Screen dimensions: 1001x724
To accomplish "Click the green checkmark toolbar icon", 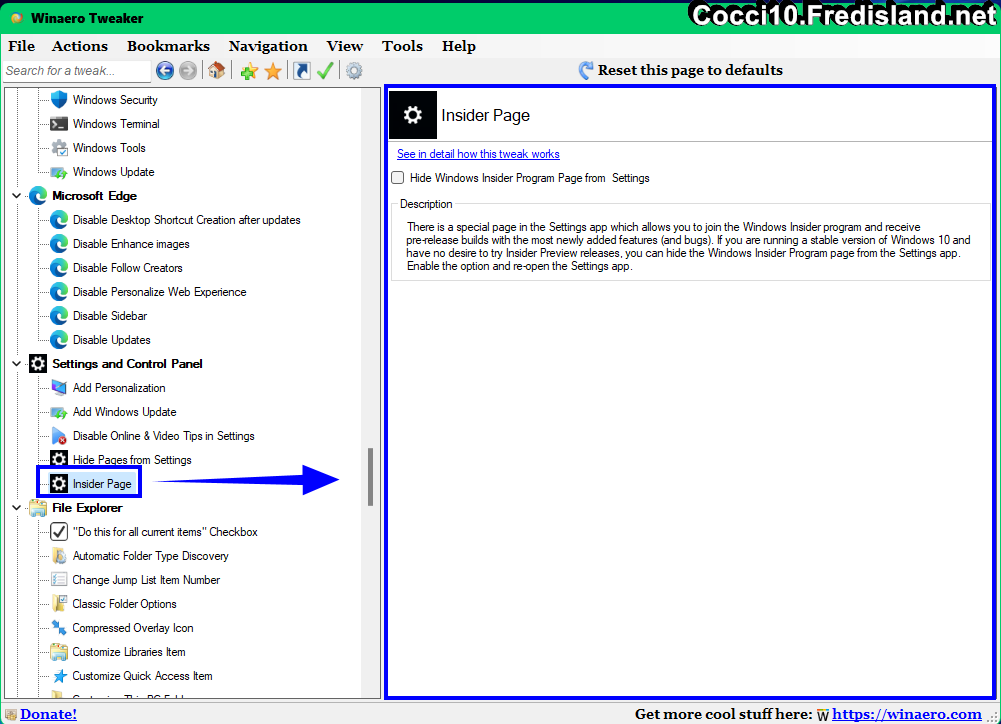I will pos(325,70).
